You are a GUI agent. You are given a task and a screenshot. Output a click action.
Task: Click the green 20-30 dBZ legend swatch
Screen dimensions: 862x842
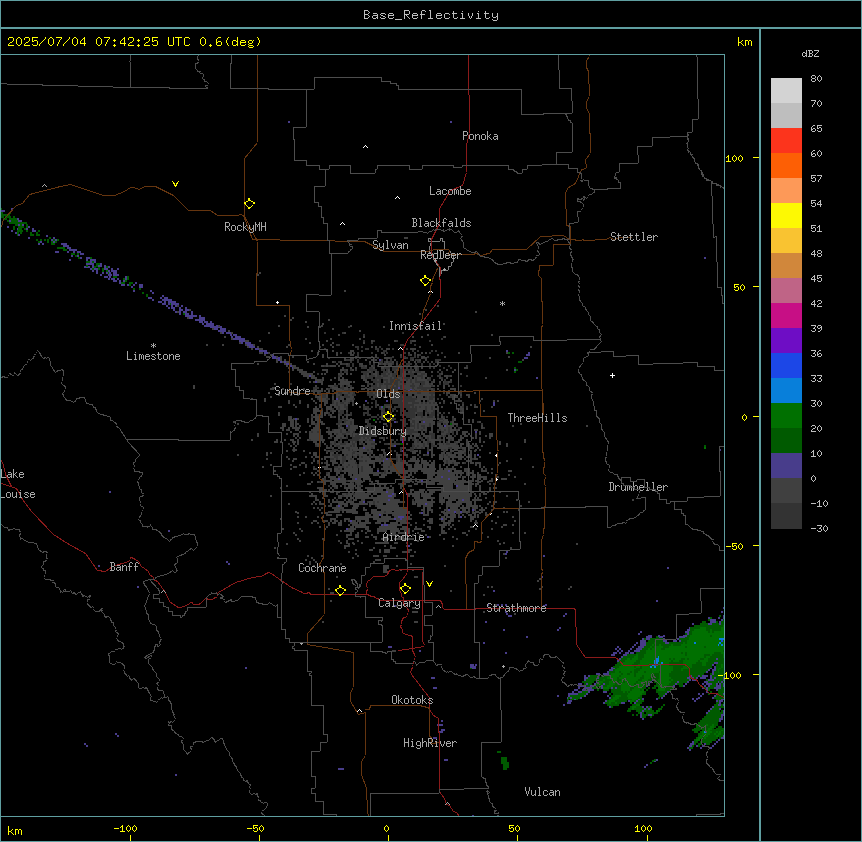[786, 416]
